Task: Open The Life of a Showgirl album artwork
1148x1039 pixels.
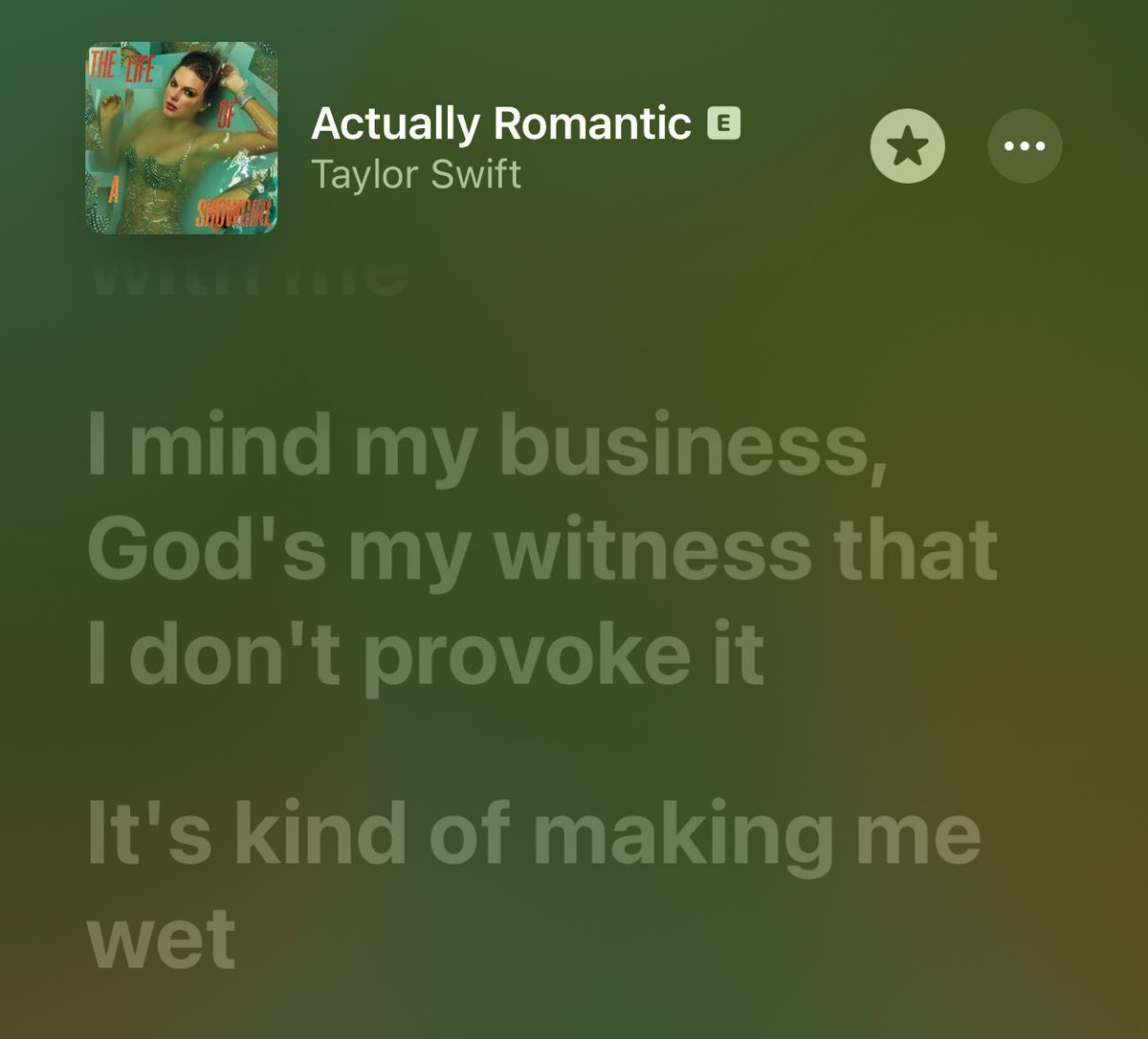Action: pyautogui.click(x=182, y=138)
